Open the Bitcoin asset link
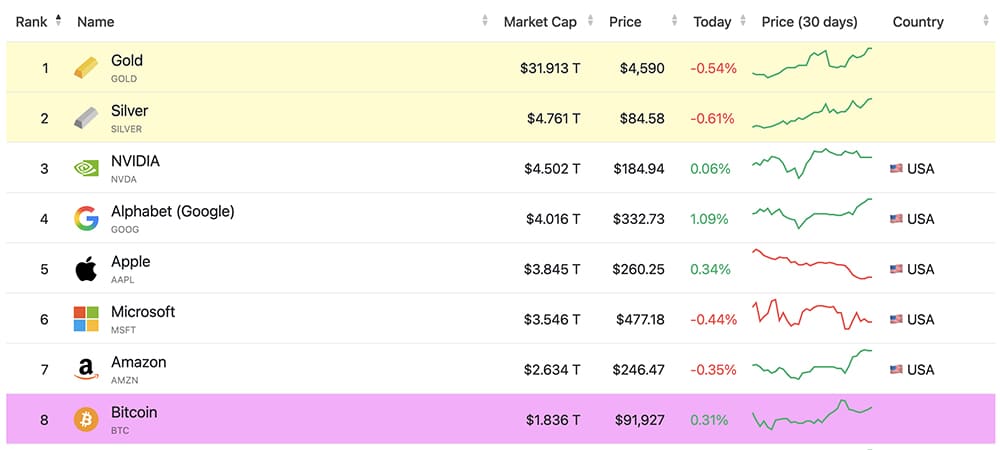The height and width of the screenshot is (450, 1000). 134,412
